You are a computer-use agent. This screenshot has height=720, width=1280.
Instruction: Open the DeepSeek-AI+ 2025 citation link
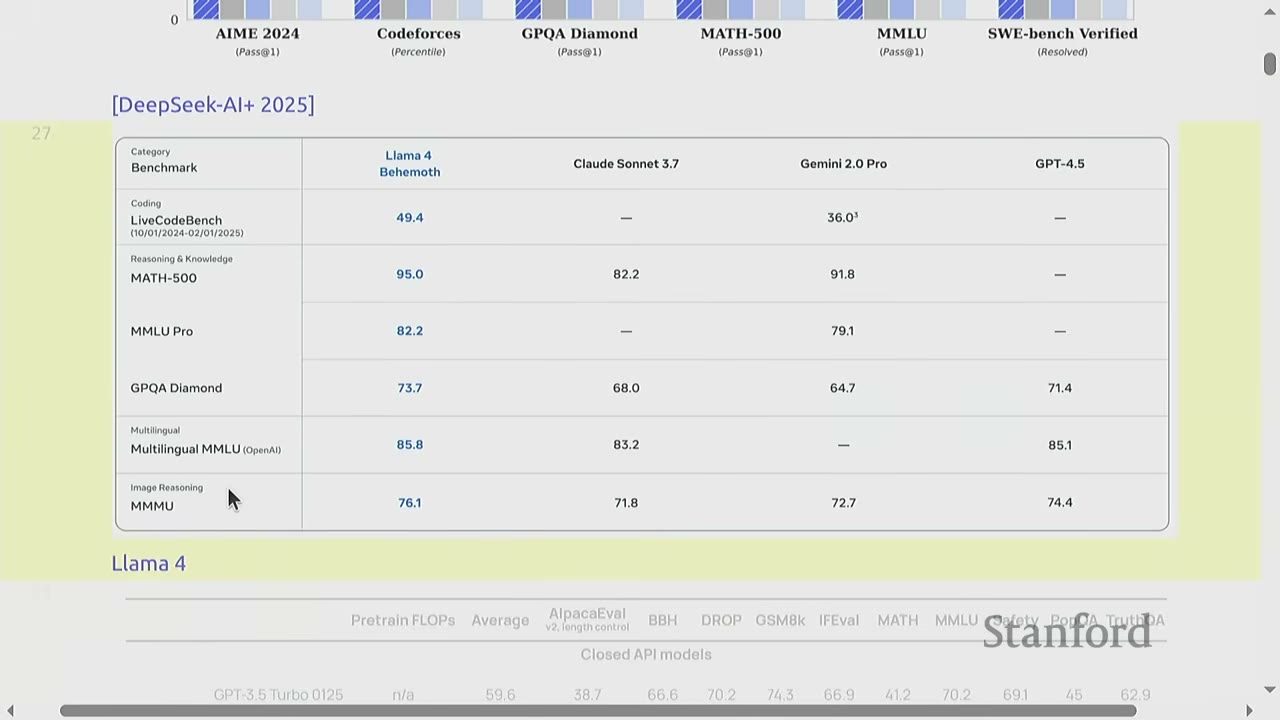point(213,104)
